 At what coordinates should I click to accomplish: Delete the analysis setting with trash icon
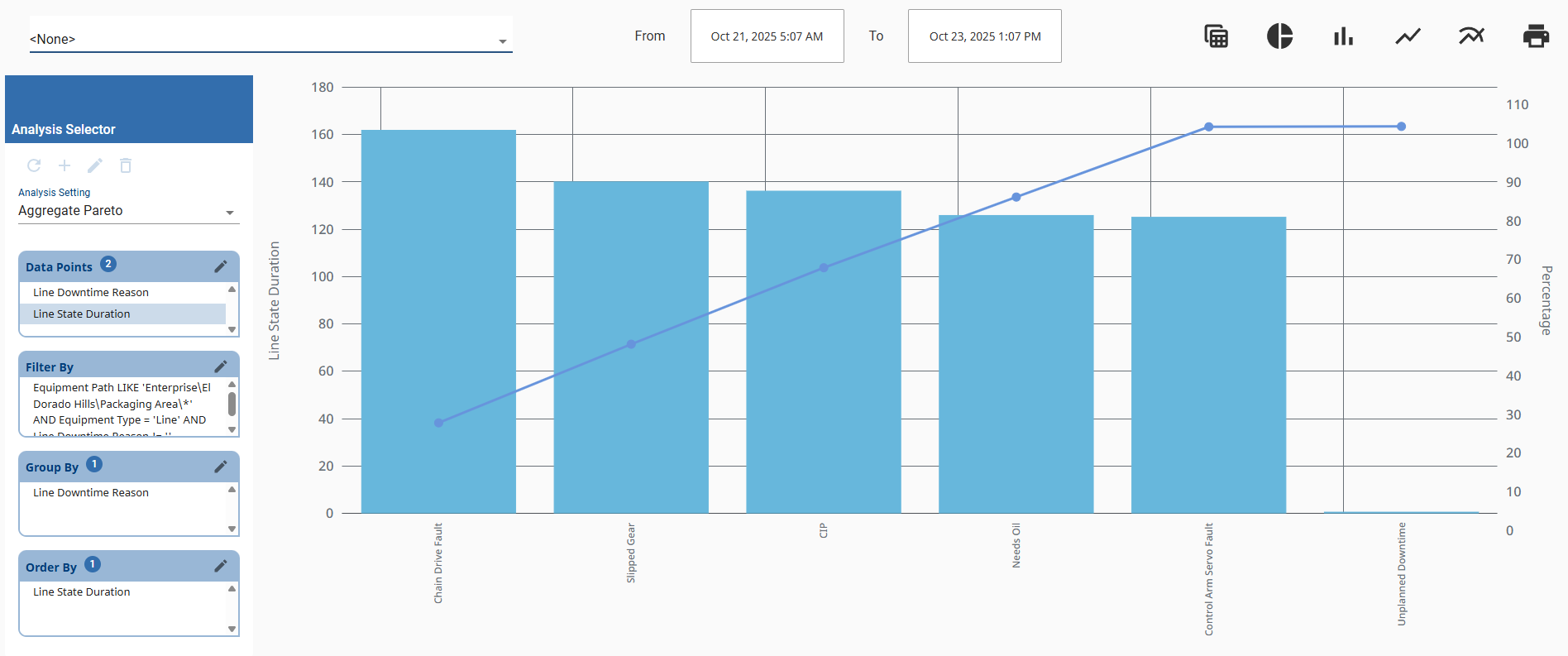click(126, 165)
